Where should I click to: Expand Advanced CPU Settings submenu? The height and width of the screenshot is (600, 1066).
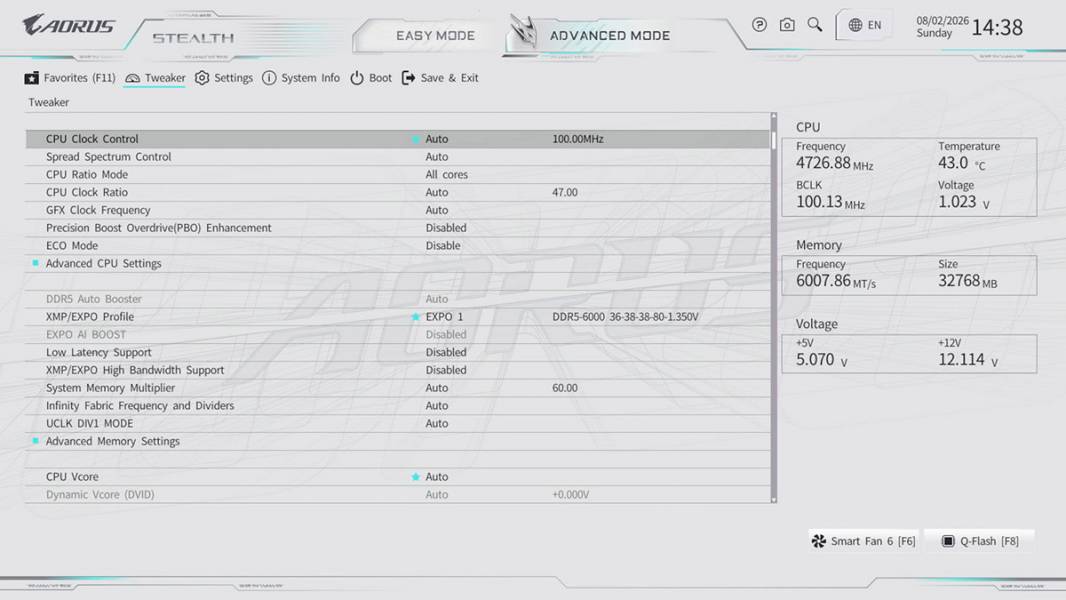[x=103, y=263]
